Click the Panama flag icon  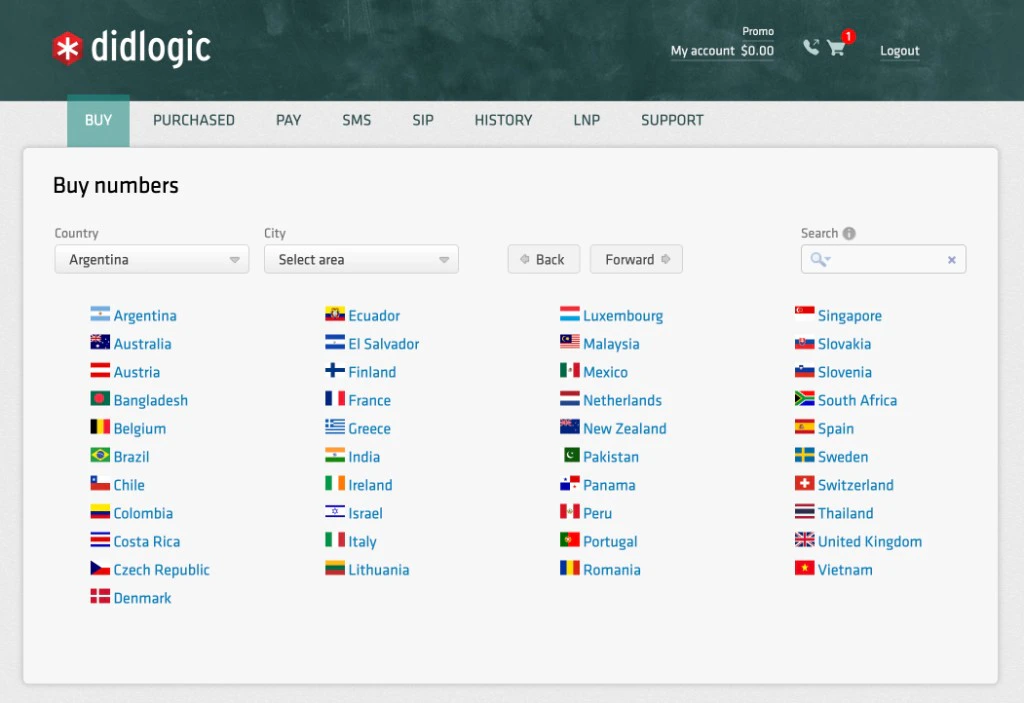569,483
